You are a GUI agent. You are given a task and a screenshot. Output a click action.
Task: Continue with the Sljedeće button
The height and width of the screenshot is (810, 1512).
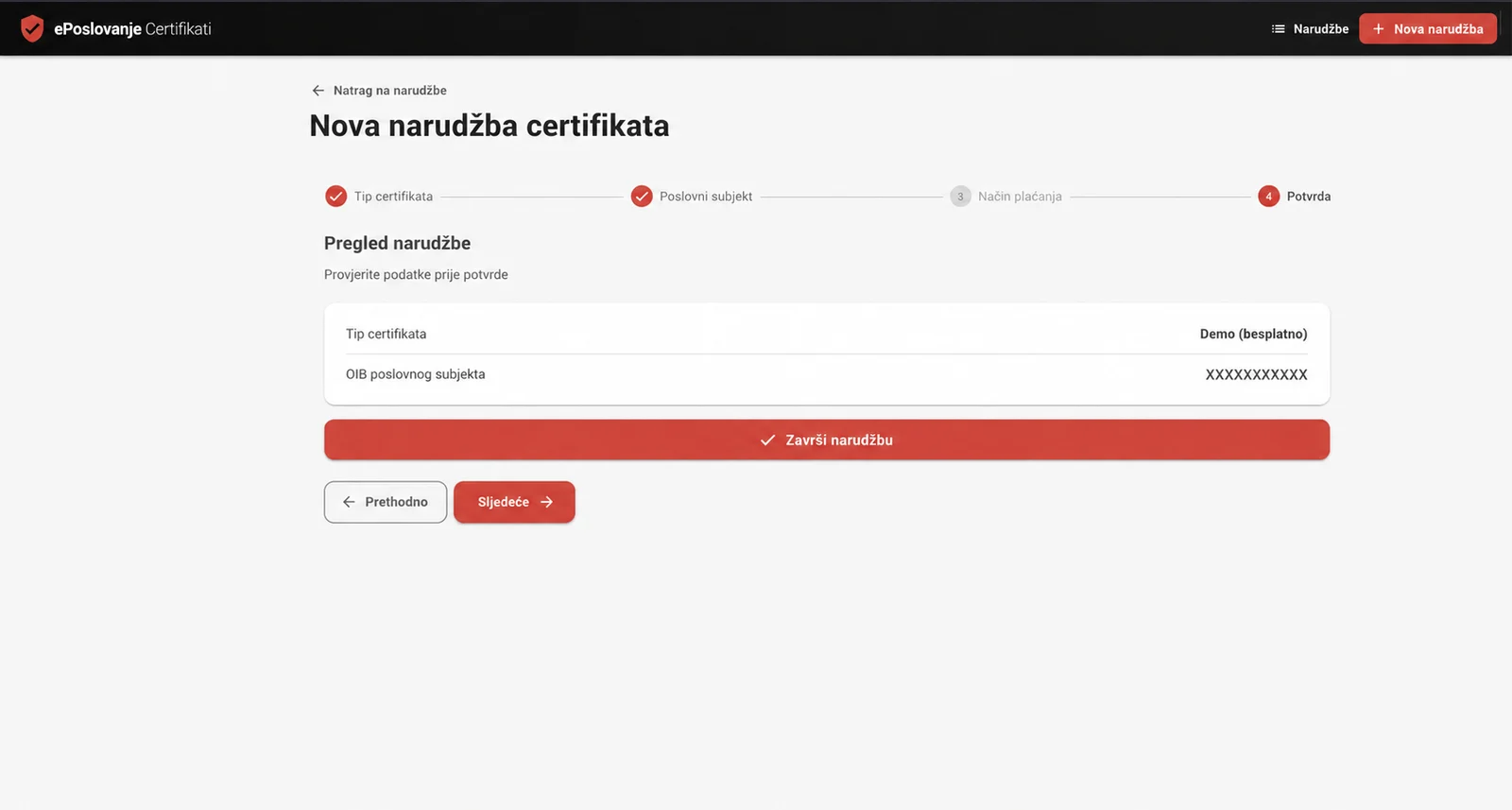pos(514,502)
